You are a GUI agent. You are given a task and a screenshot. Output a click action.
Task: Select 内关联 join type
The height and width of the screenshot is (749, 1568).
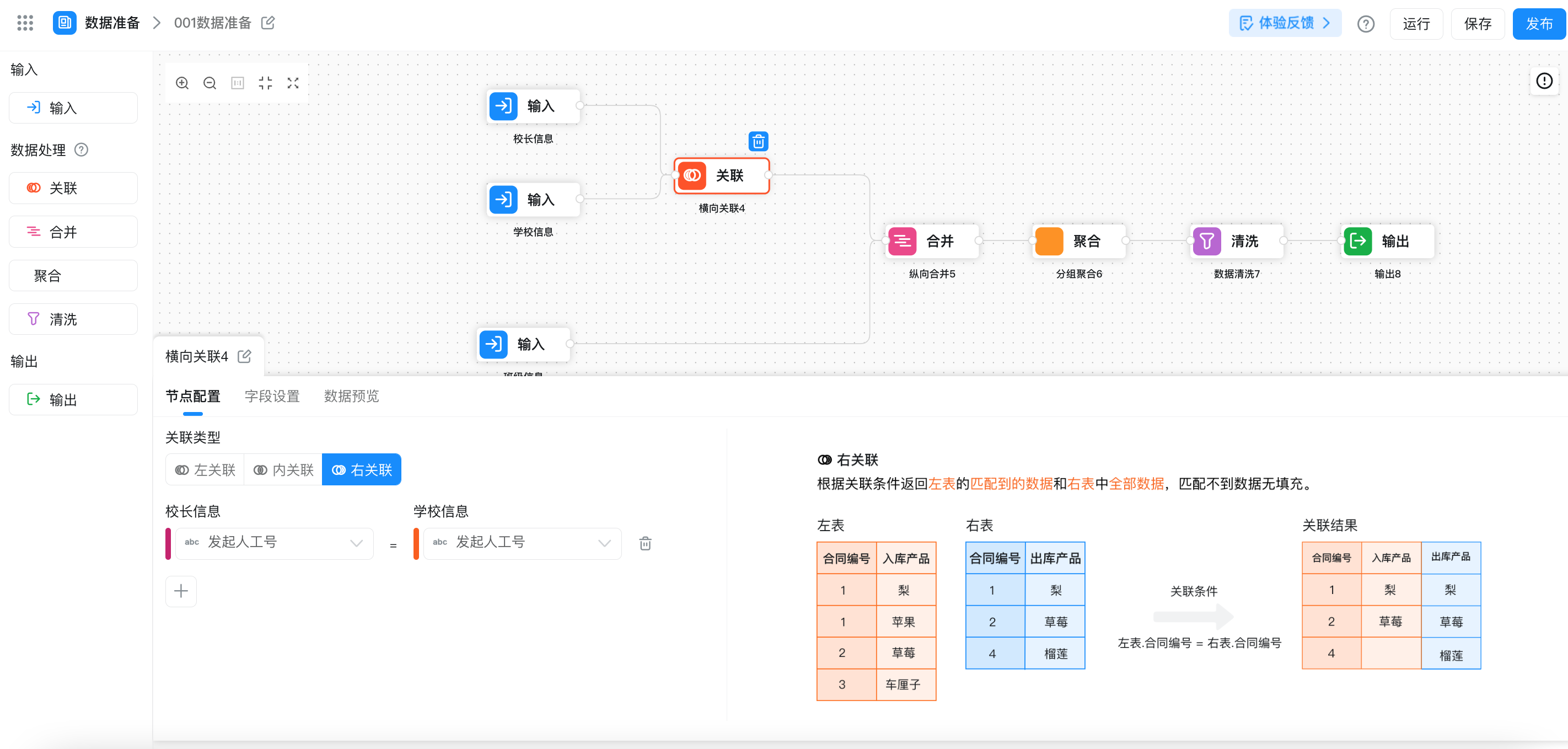point(283,470)
